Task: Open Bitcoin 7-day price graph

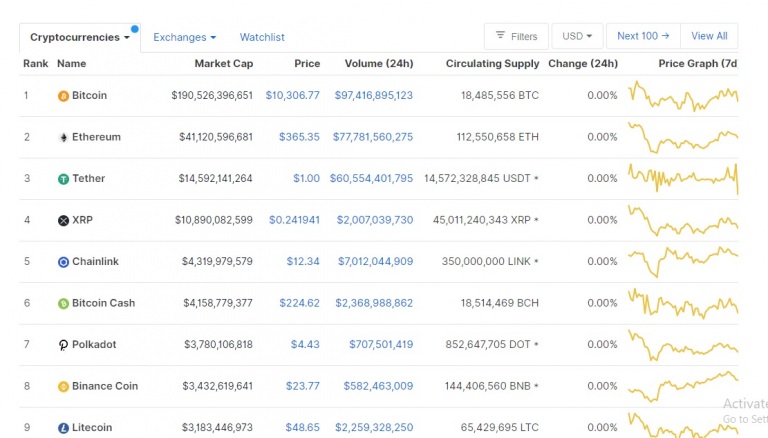Action: click(683, 96)
